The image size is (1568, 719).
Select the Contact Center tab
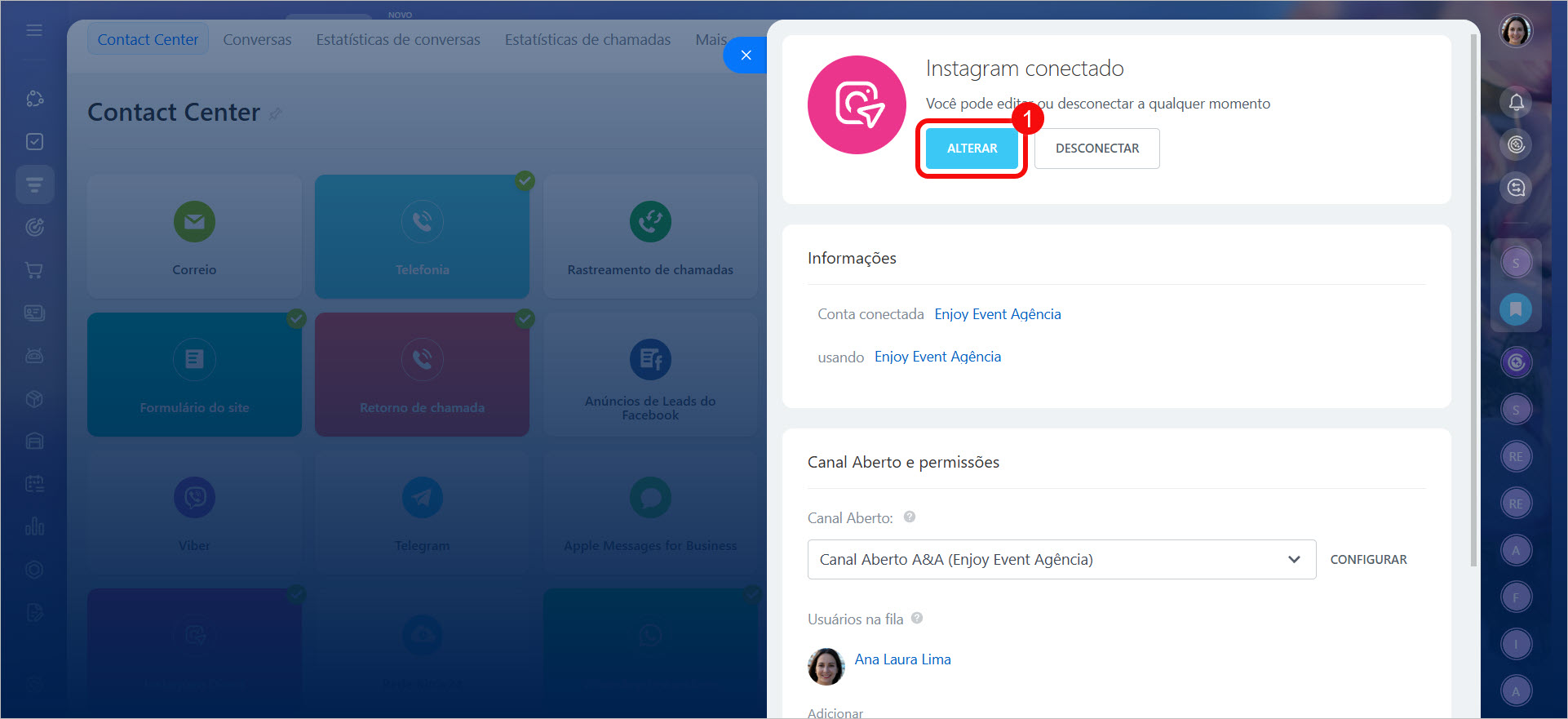pos(148,39)
